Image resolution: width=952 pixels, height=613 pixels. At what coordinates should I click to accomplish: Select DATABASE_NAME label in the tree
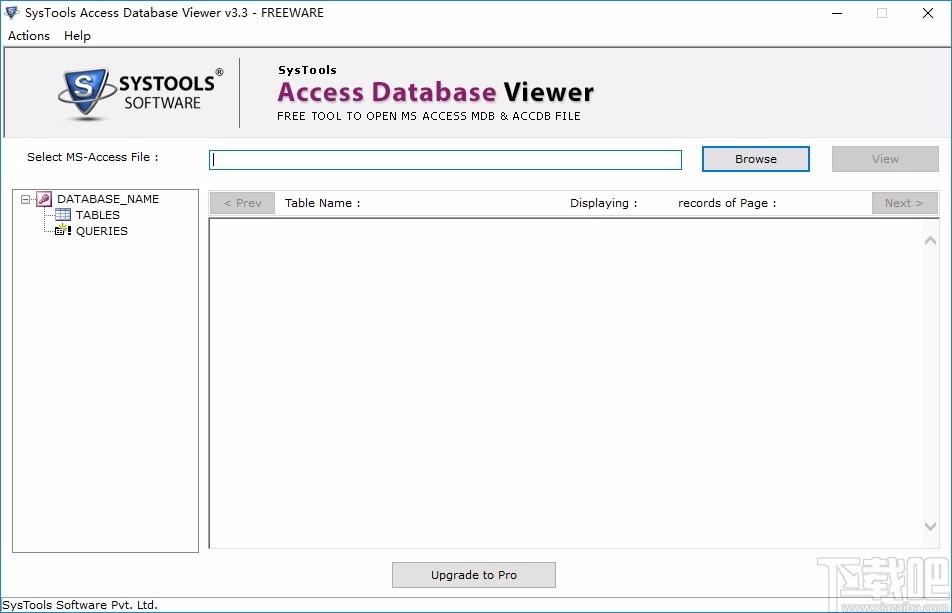pyautogui.click(x=108, y=199)
